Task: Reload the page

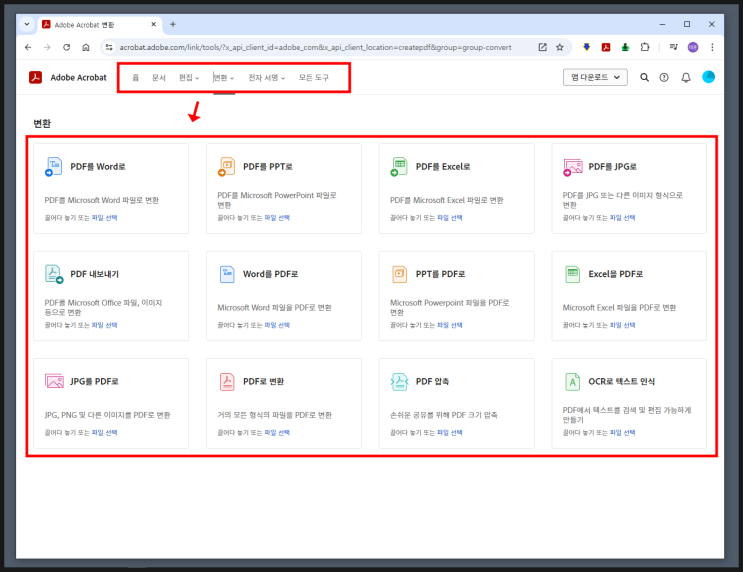Action: [66, 47]
